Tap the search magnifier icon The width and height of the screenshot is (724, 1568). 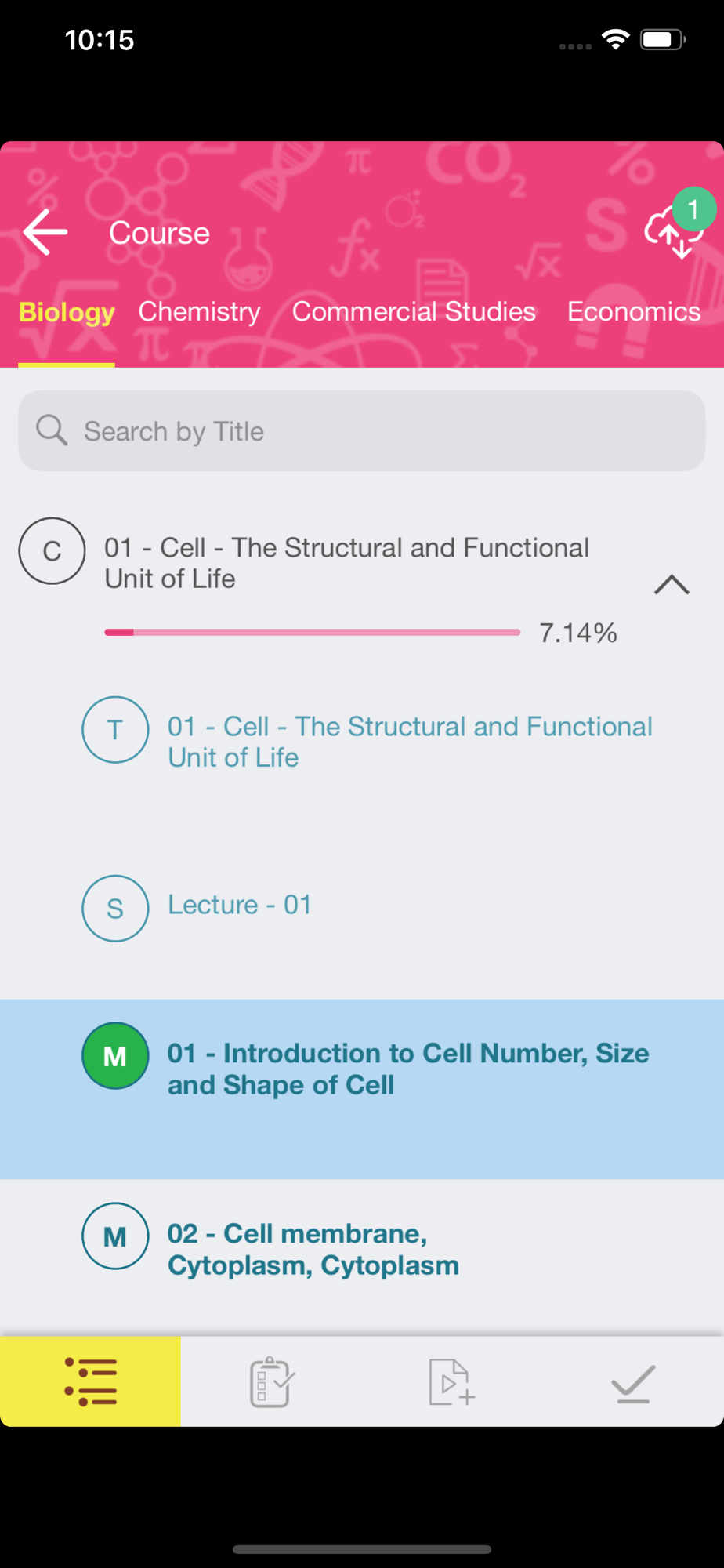(52, 430)
